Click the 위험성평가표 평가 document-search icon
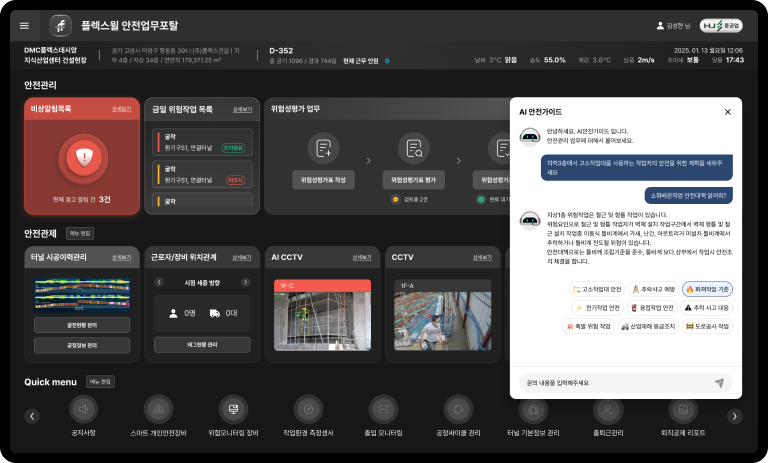 point(414,148)
